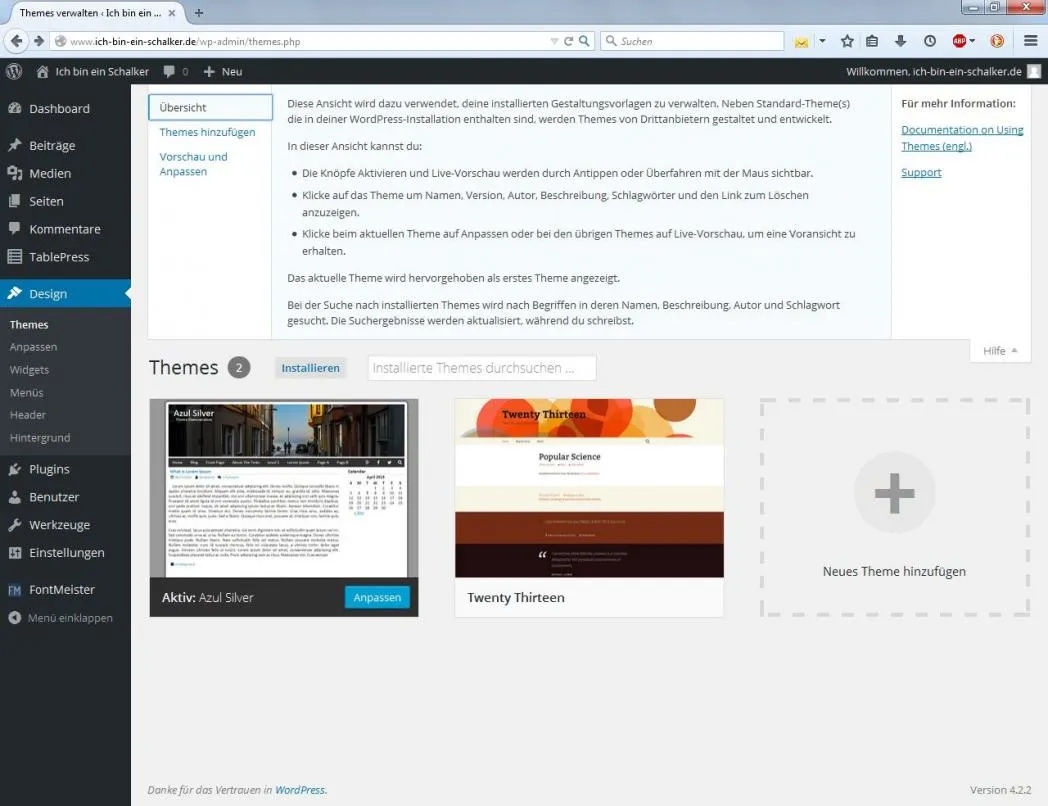
Task: Select Anpassen submenu item in sidebar
Action: click(33, 347)
